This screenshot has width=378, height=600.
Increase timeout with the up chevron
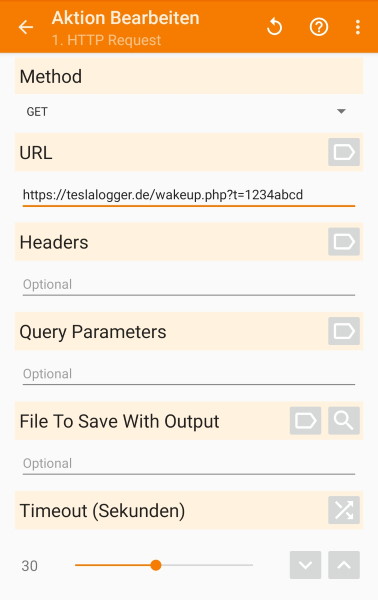[344, 565]
